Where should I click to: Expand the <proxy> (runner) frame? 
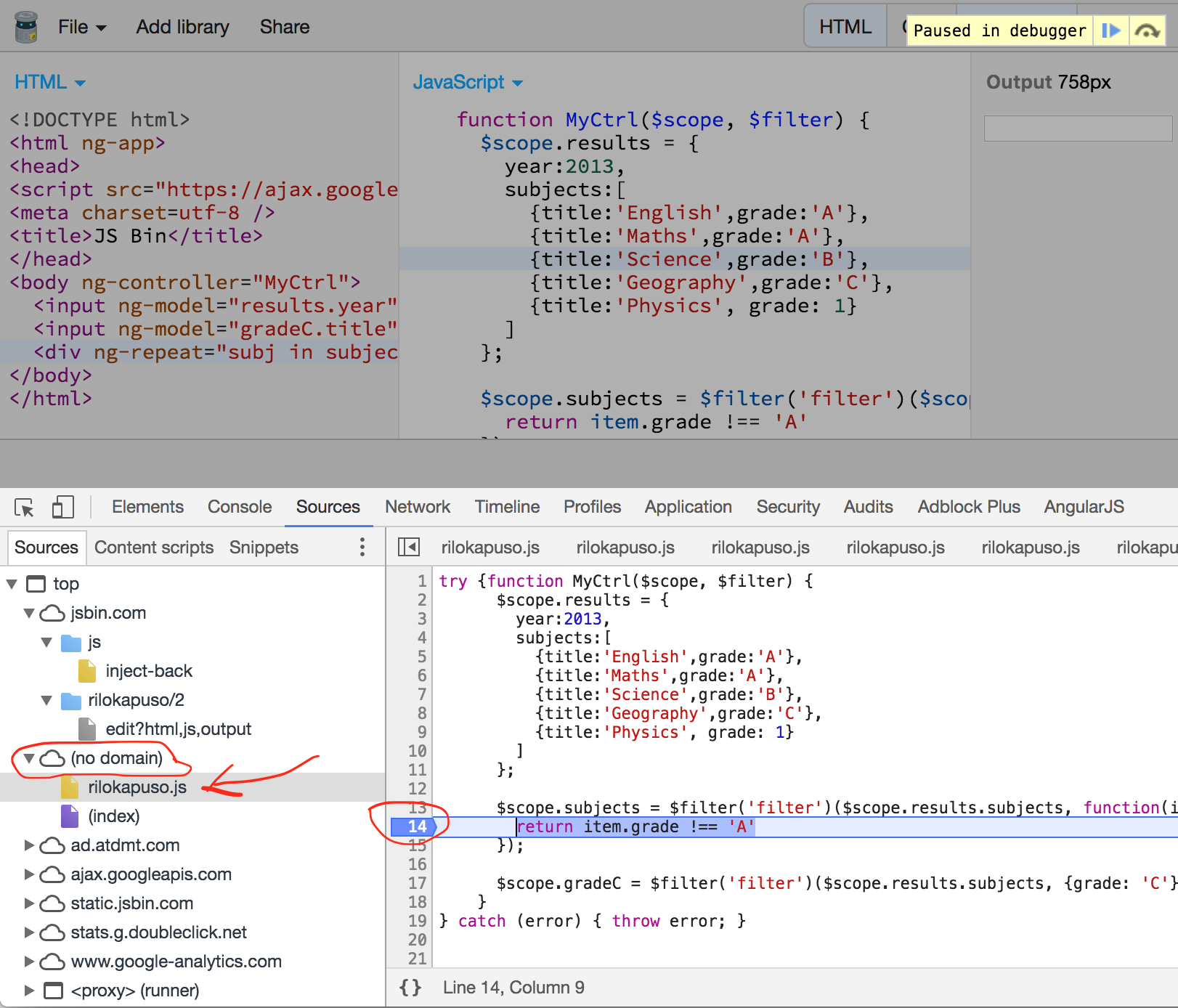click(x=29, y=991)
